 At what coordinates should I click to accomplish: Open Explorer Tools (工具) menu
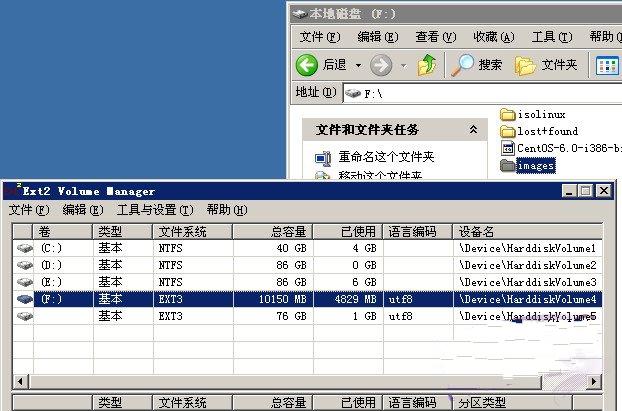point(552,37)
